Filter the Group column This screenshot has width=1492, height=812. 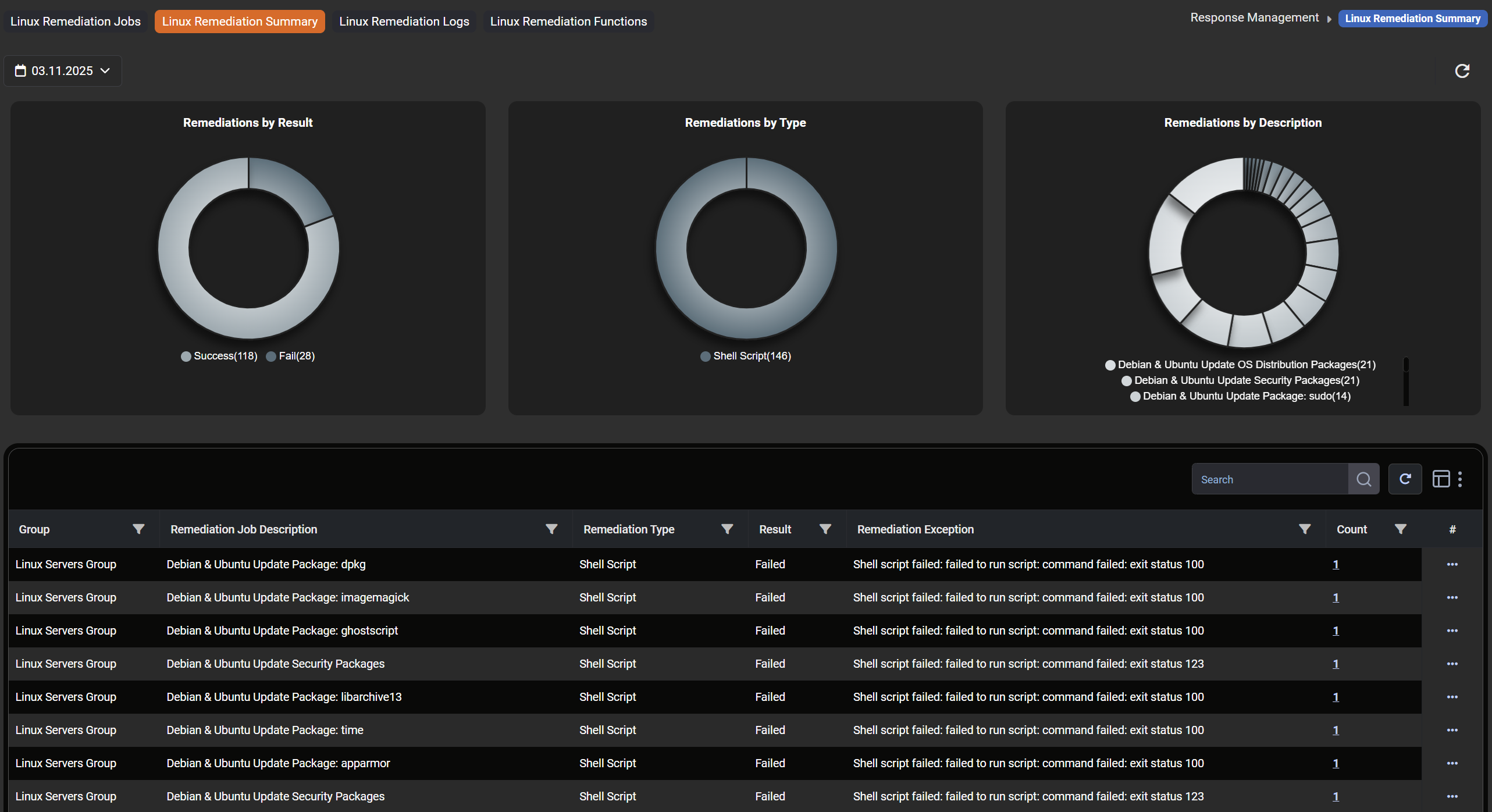point(138,529)
